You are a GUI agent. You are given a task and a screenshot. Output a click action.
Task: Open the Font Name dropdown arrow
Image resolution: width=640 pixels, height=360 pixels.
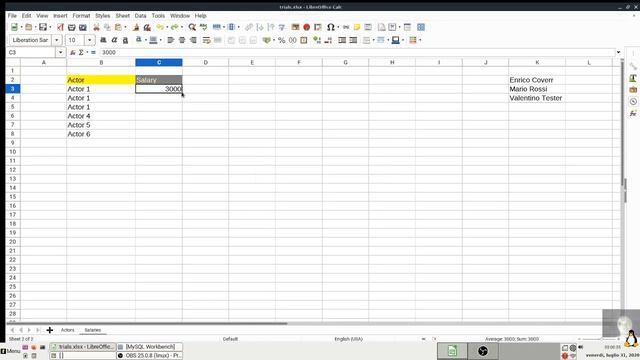point(57,40)
